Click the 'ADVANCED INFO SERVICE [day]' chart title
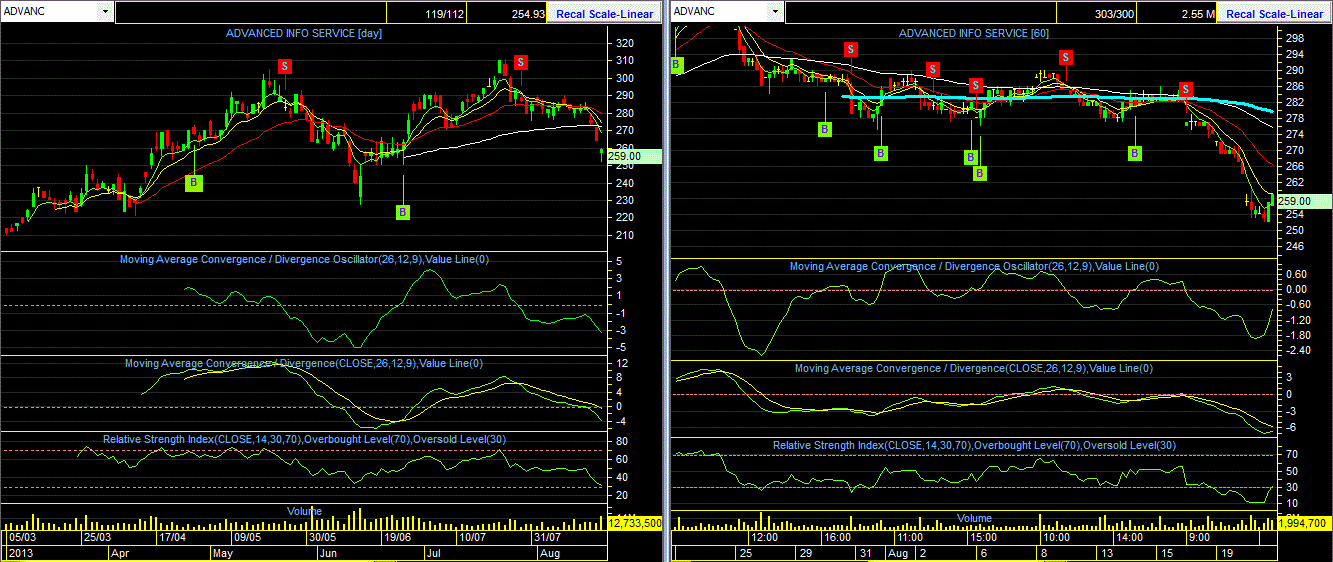Viewport: 1333px width, 562px height. [304, 33]
